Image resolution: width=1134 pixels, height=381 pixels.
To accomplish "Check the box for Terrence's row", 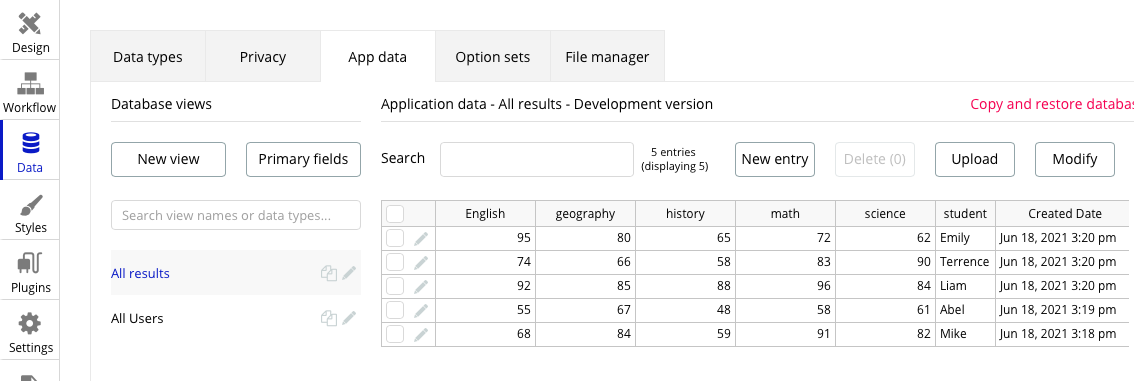I will 395,262.
